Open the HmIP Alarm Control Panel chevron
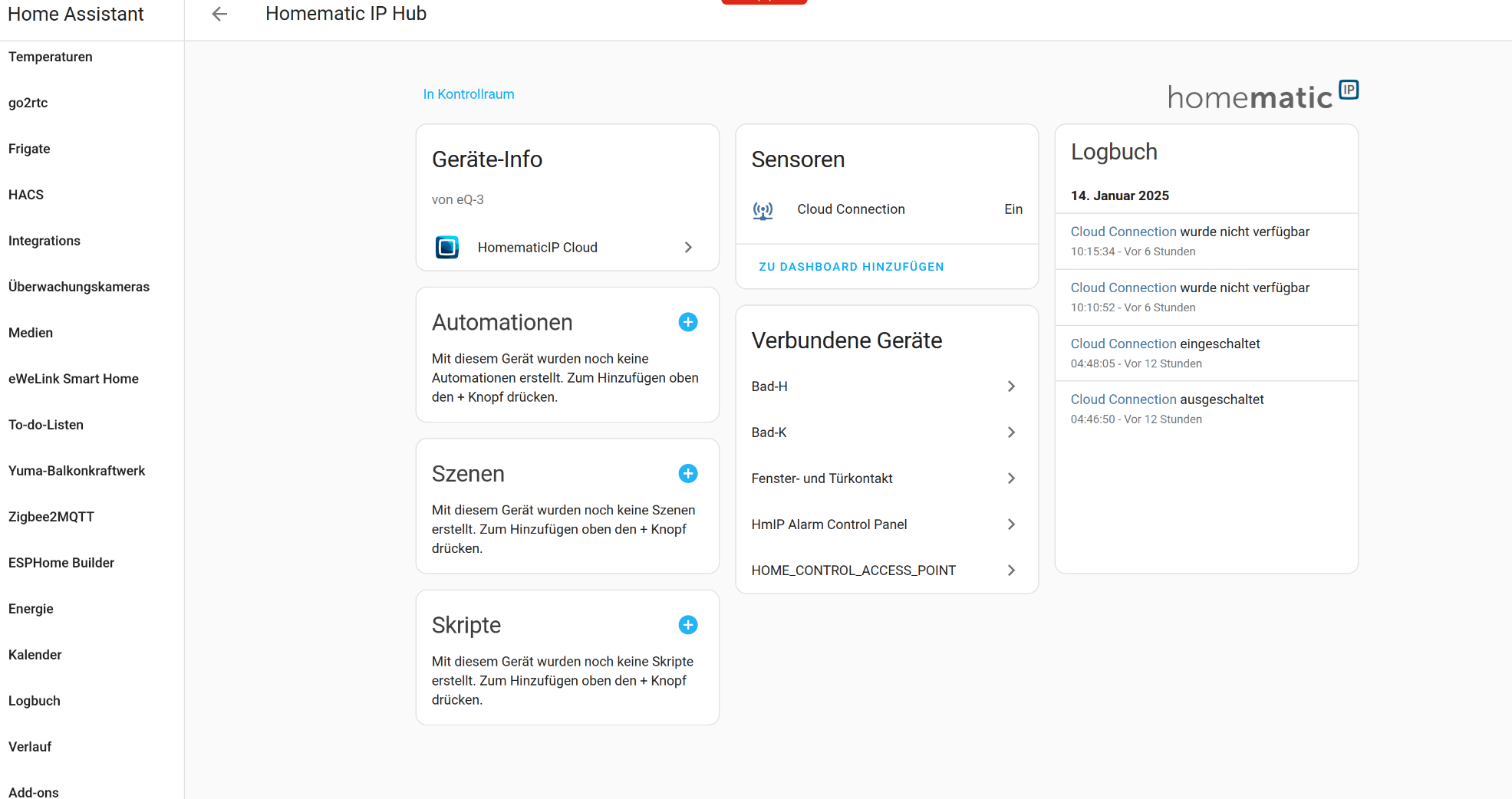 point(1011,524)
